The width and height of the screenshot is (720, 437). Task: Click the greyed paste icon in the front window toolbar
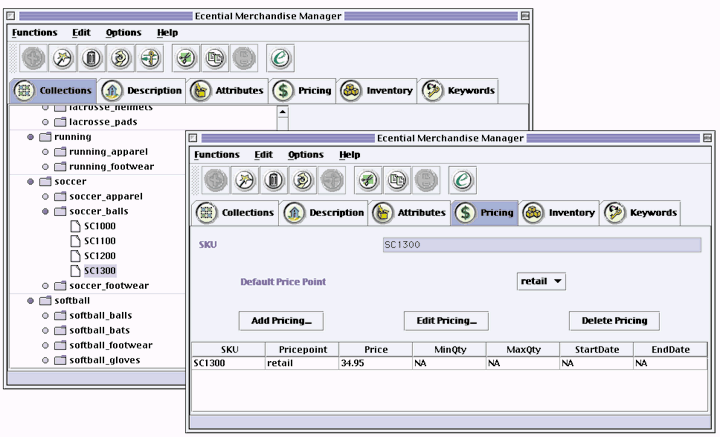(426, 180)
